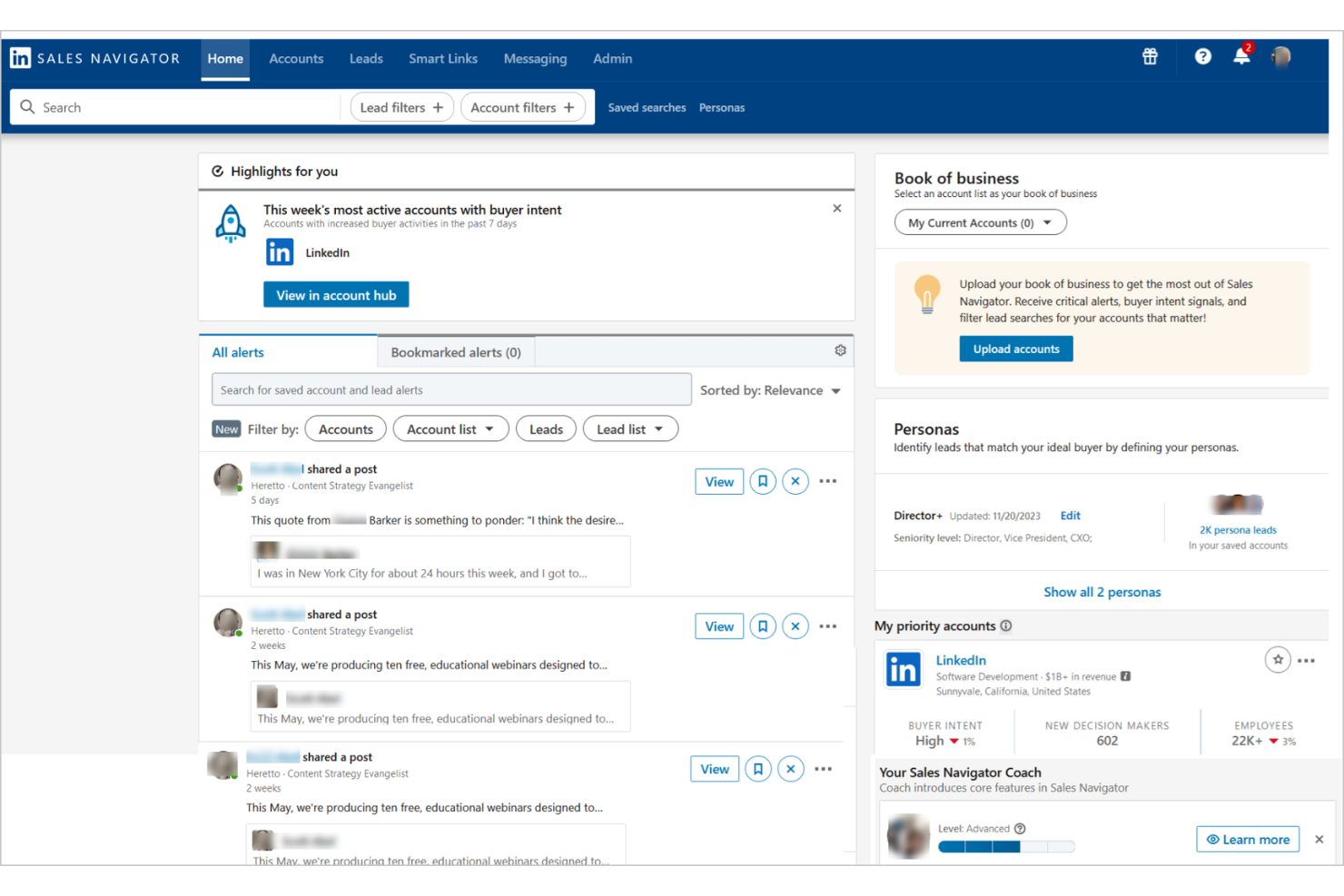Click the LinkedIn Sales Navigator logo
The image size is (1344, 896).
(x=95, y=58)
